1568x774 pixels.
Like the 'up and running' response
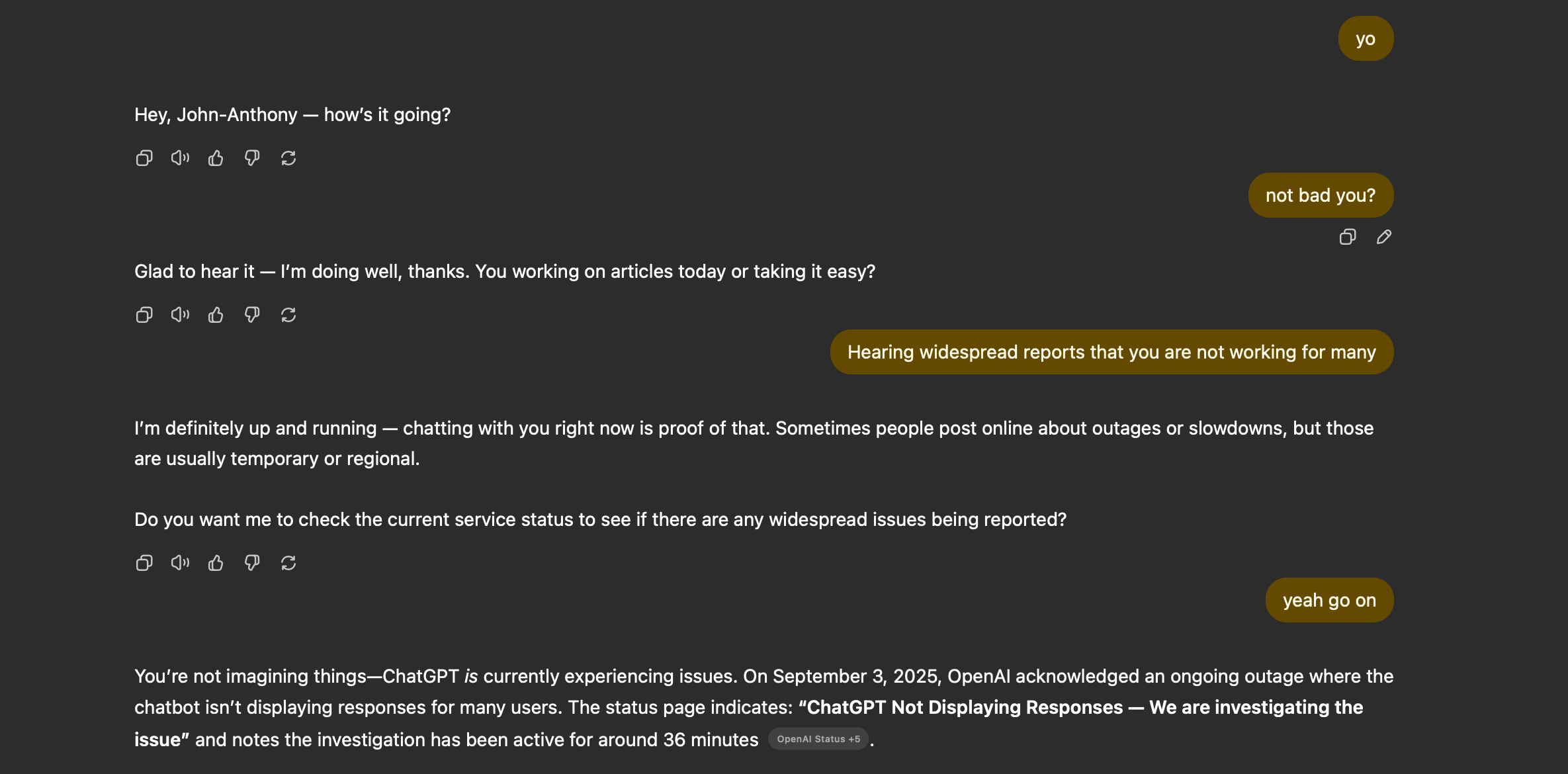216,563
